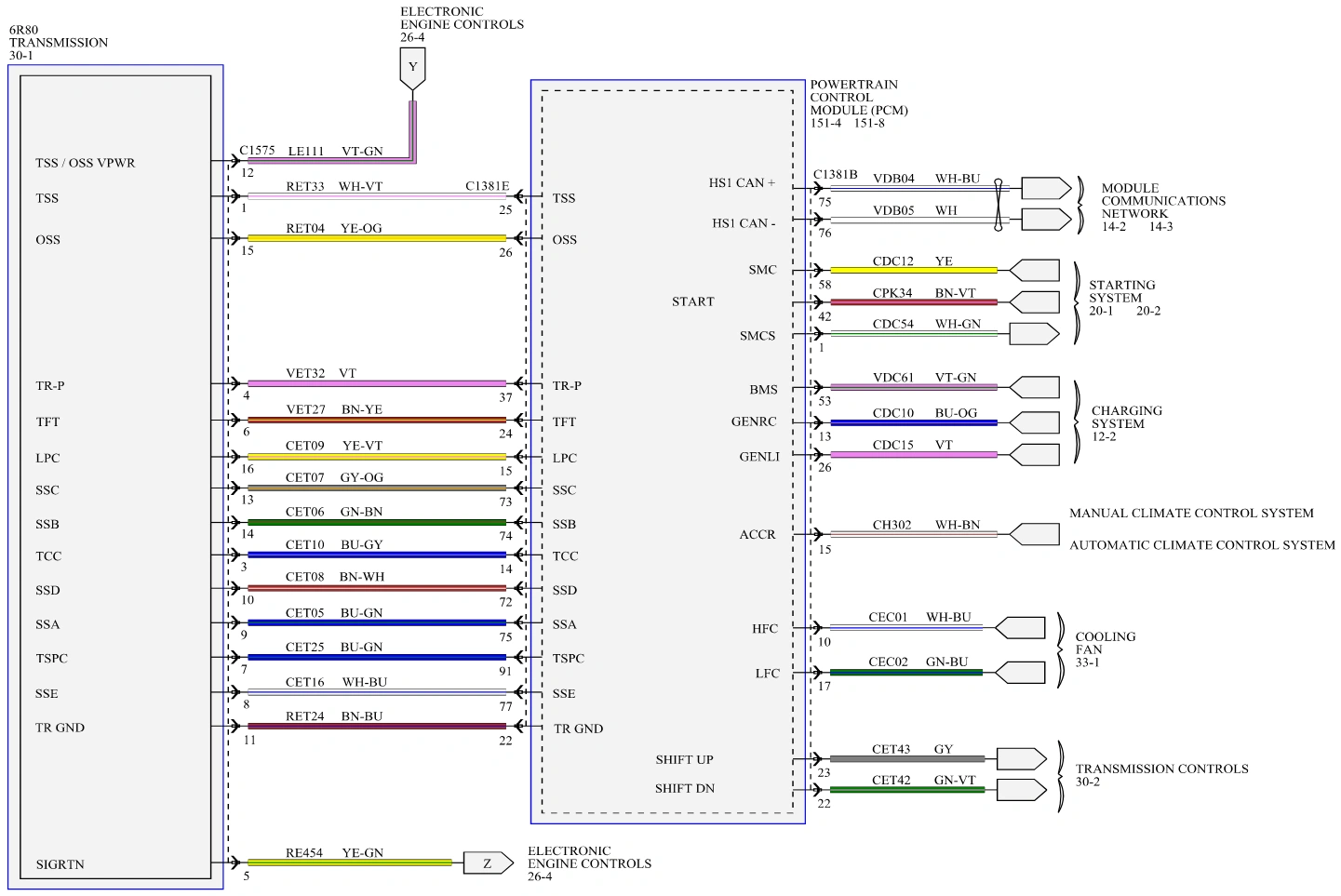Screen dimensions: 1341x896
Task: Click the Manual Climate Control System label
Action: coord(1191,513)
